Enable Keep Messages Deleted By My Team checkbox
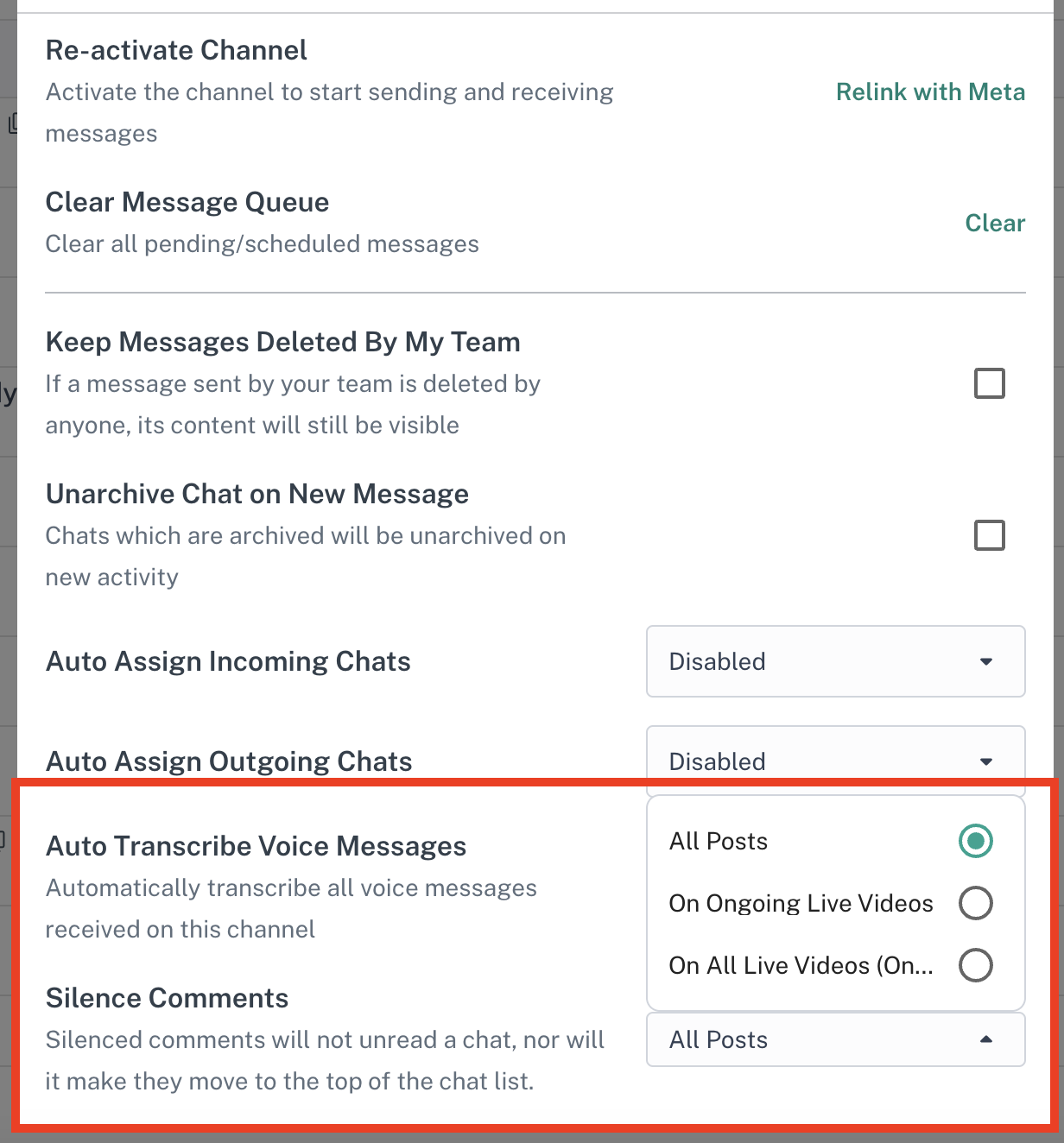 point(989,383)
